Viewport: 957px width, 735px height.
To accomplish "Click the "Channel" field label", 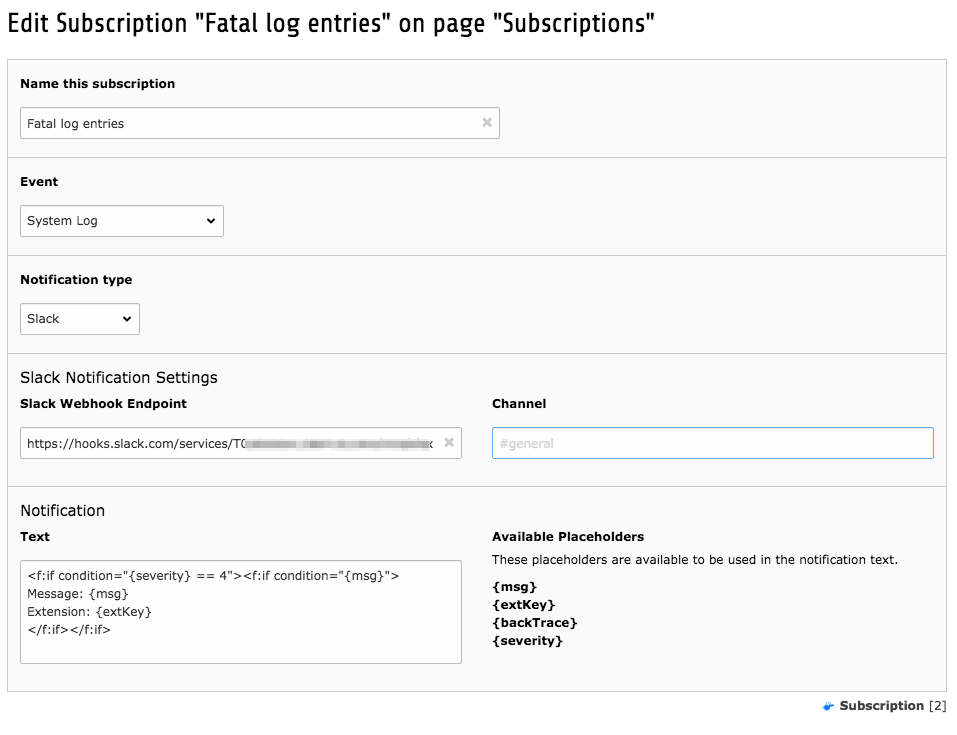I will pyautogui.click(x=519, y=404).
